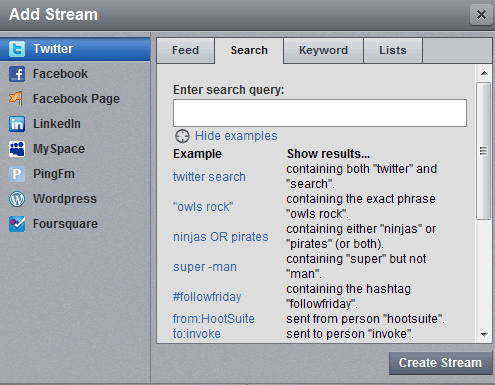Use the "ninjas OR pirates" example link
495x385 pixels.
coord(221,237)
